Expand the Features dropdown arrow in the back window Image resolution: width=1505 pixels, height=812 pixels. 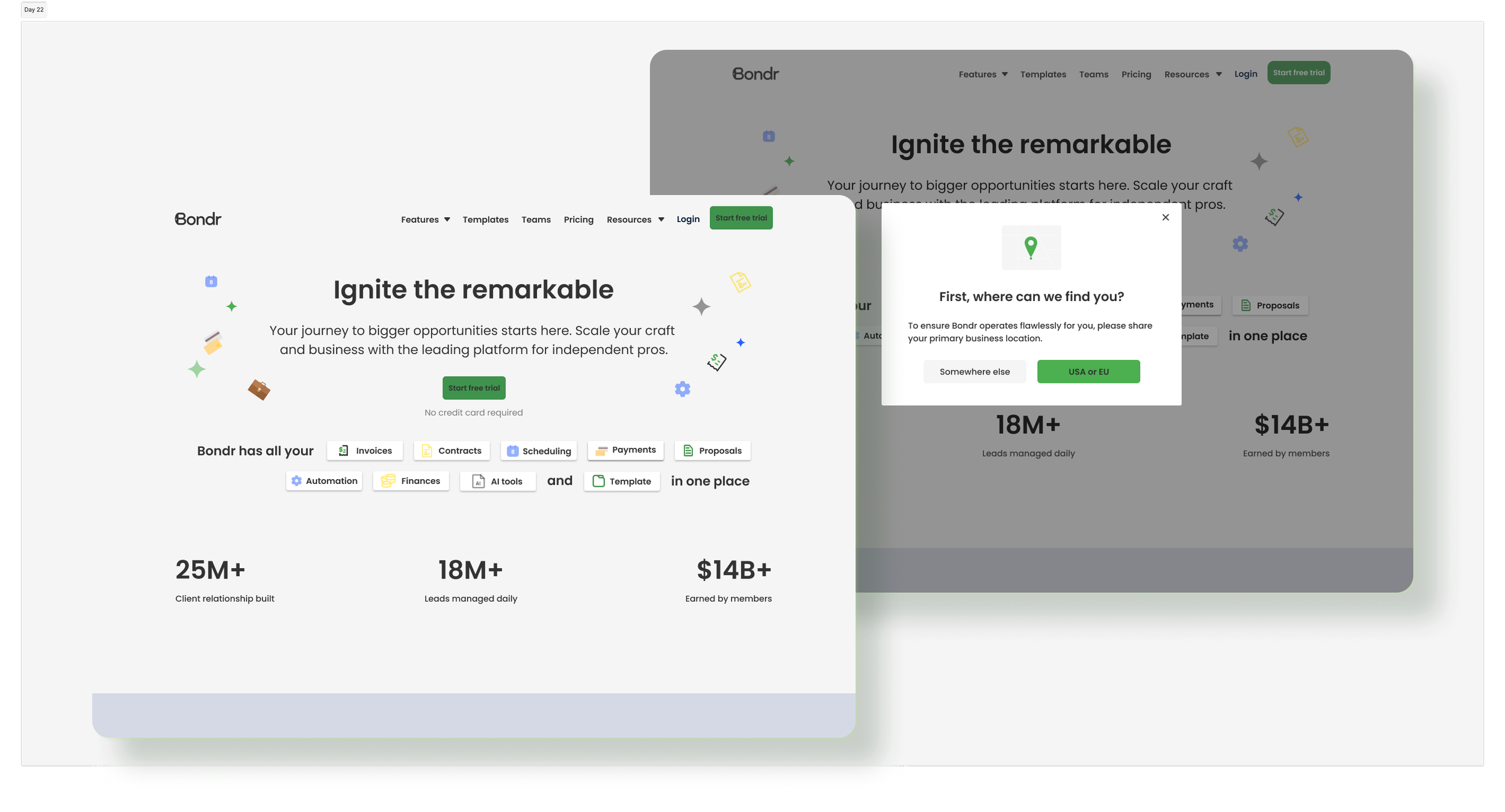coord(1004,75)
